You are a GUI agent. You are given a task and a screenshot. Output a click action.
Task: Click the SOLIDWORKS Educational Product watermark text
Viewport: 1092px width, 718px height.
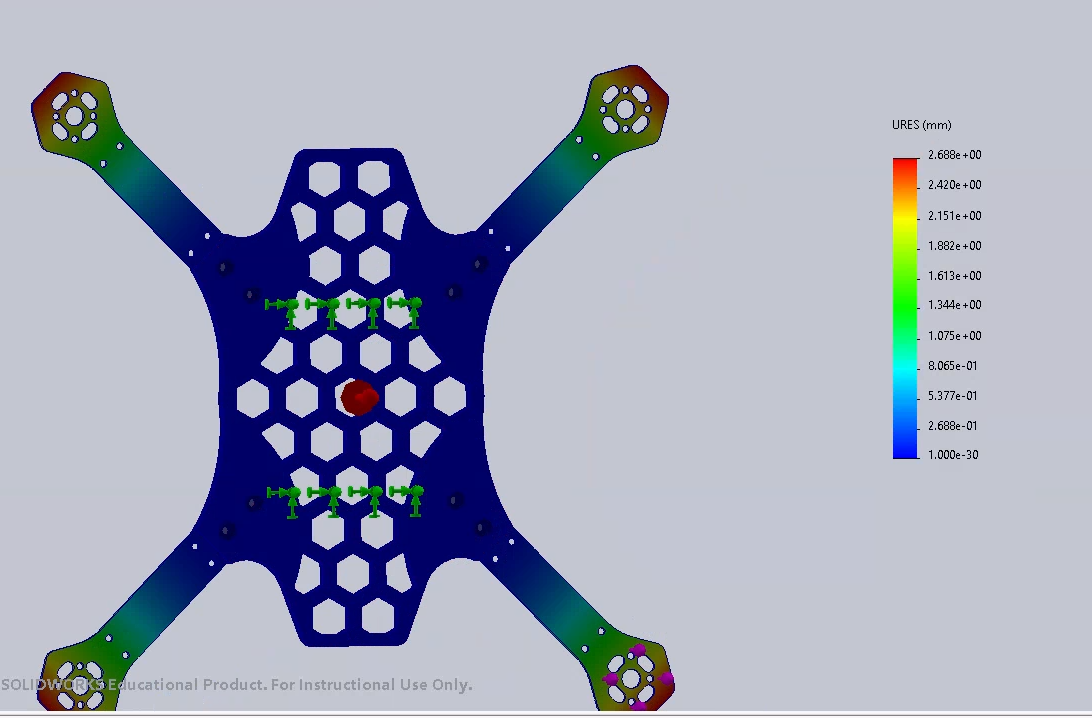click(236, 685)
